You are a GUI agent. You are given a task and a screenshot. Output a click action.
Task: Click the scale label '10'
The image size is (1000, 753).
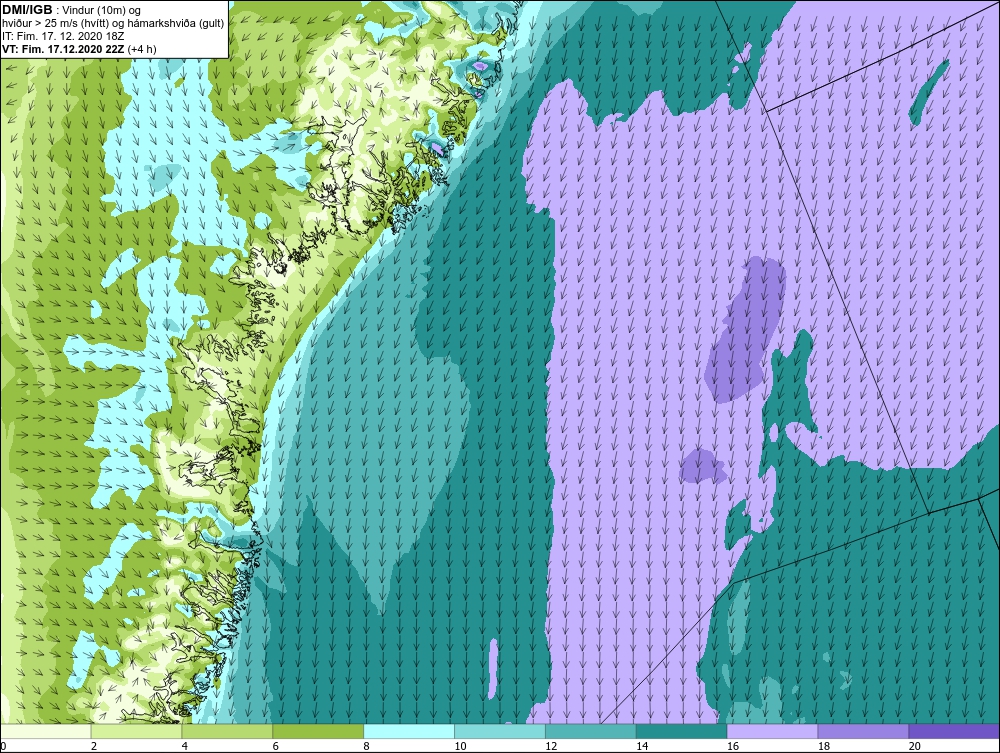pyautogui.click(x=460, y=746)
